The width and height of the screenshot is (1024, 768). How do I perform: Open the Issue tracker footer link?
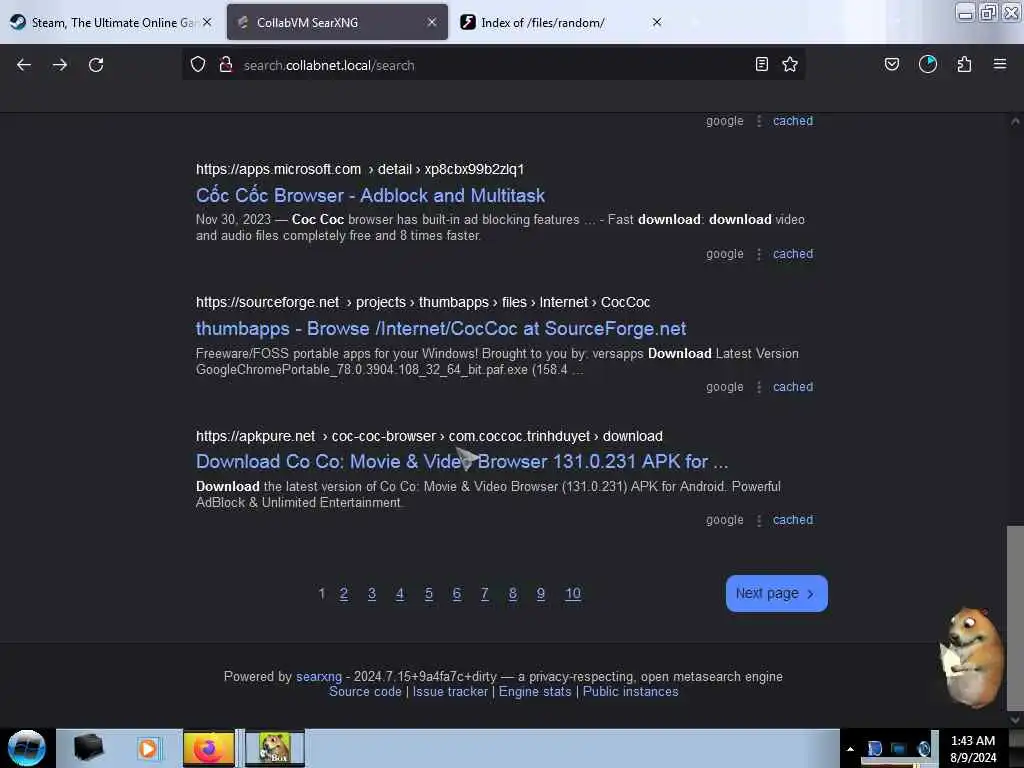(450, 692)
